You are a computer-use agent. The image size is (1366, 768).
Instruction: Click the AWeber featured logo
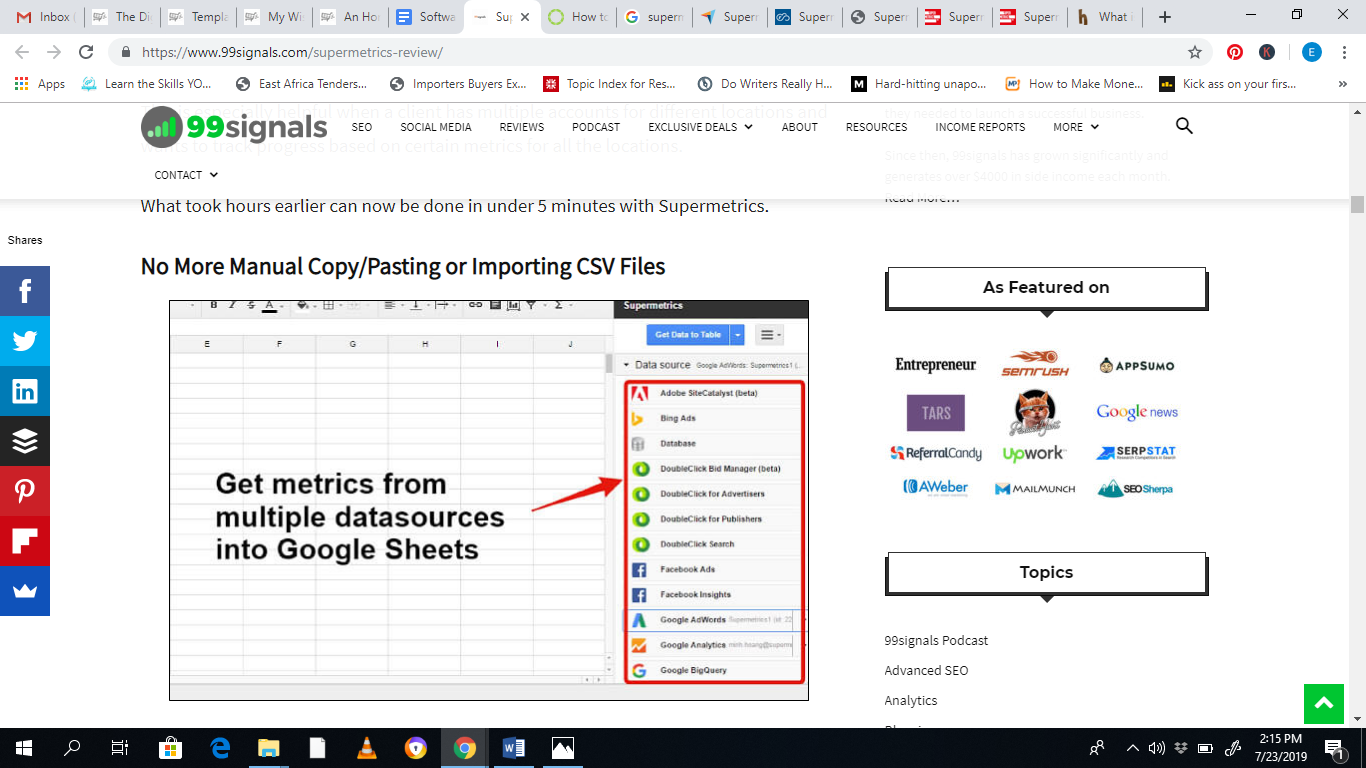click(x=936, y=488)
